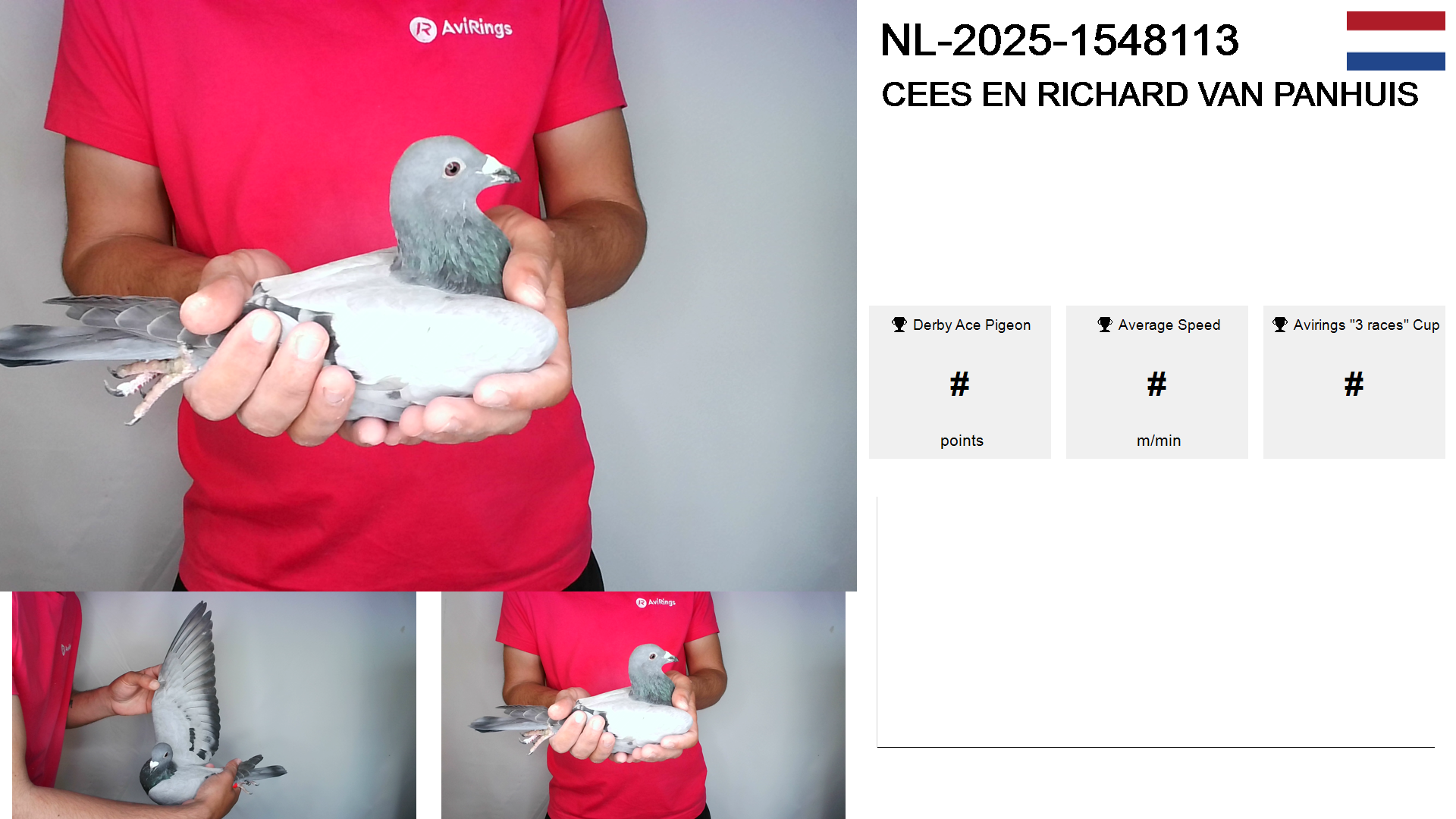
Task: Click the ring number NL-2025-1548113
Action: (x=1059, y=40)
